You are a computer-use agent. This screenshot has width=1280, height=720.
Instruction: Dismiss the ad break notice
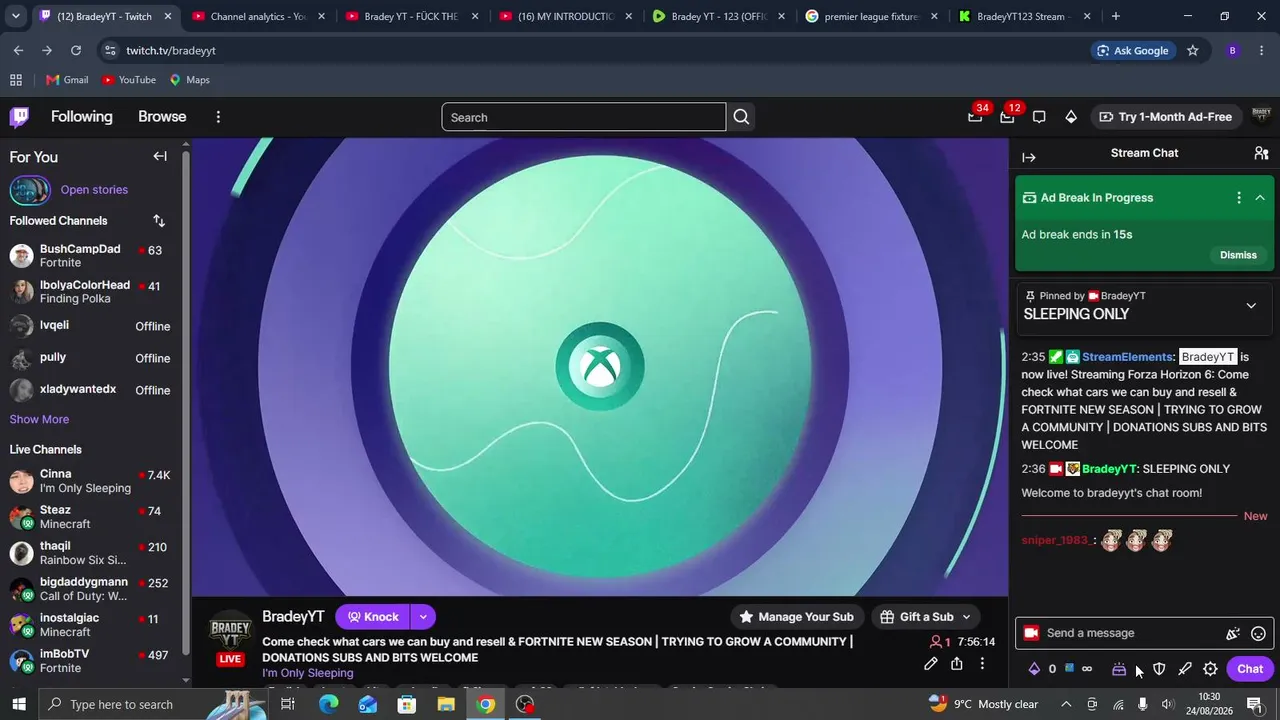(x=1238, y=255)
